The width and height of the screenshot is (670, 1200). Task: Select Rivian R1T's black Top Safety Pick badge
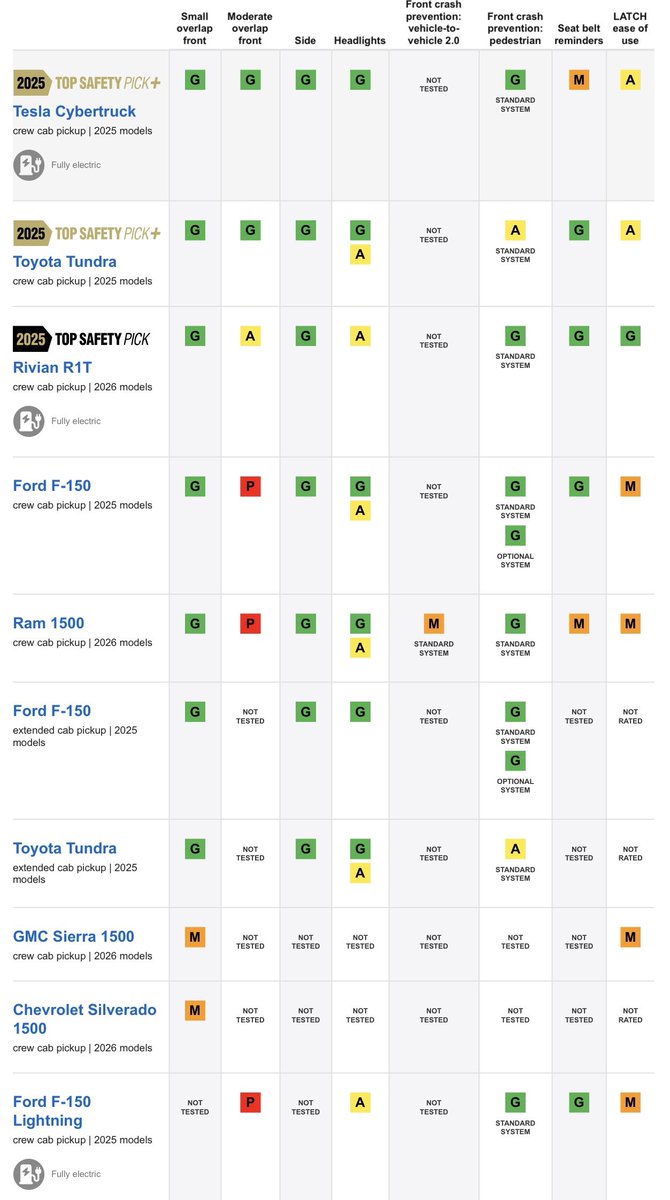click(81, 338)
